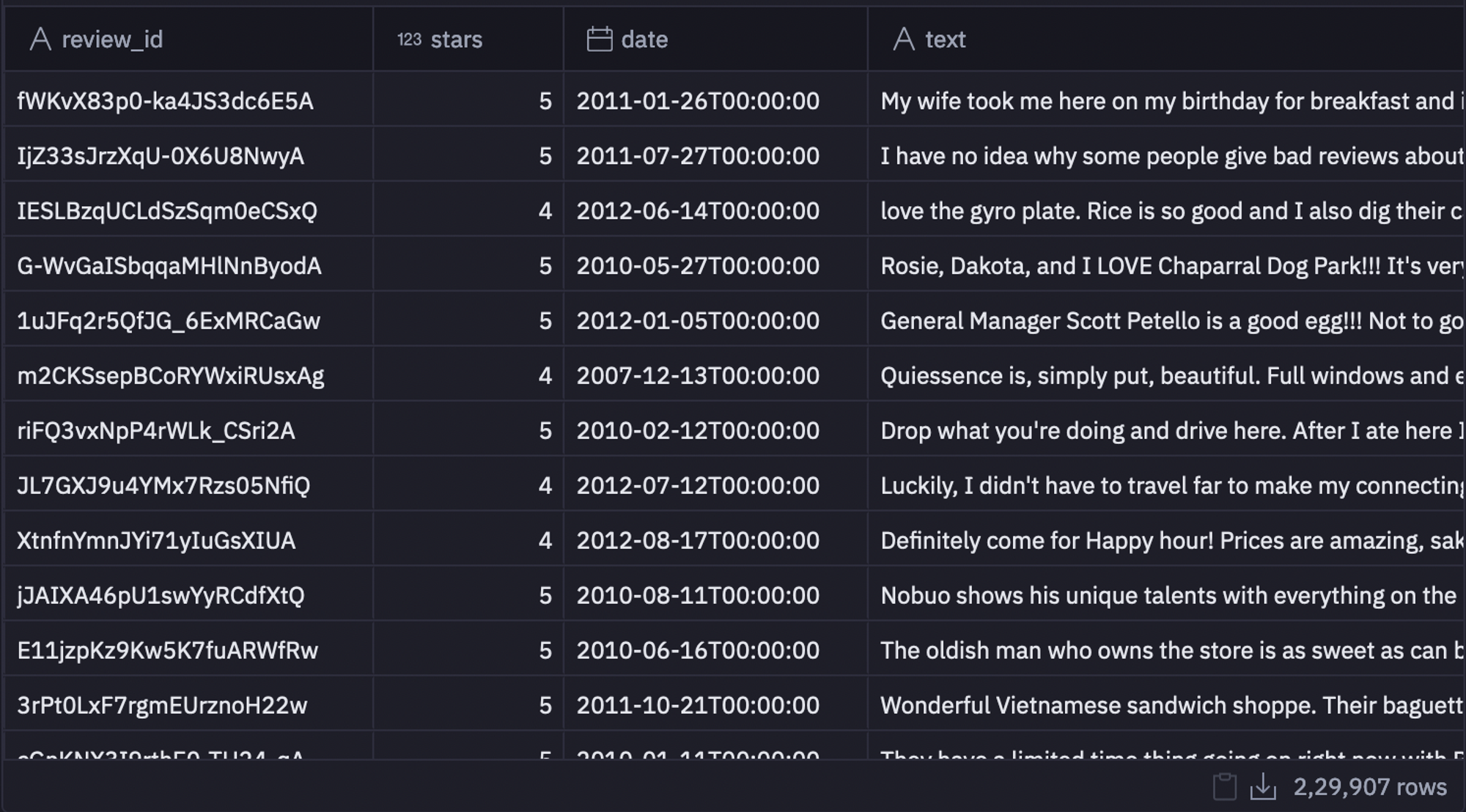Image resolution: width=1466 pixels, height=812 pixels.
Task: Click date cell 2011-07-27T00:00:00
Action: 697,155
